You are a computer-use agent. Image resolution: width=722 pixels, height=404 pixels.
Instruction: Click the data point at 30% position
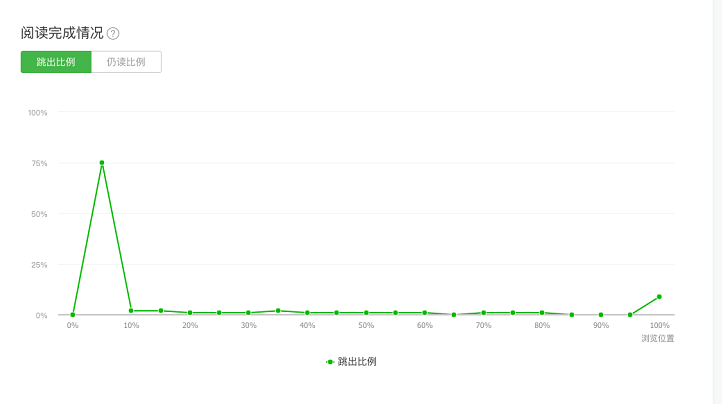248,313
